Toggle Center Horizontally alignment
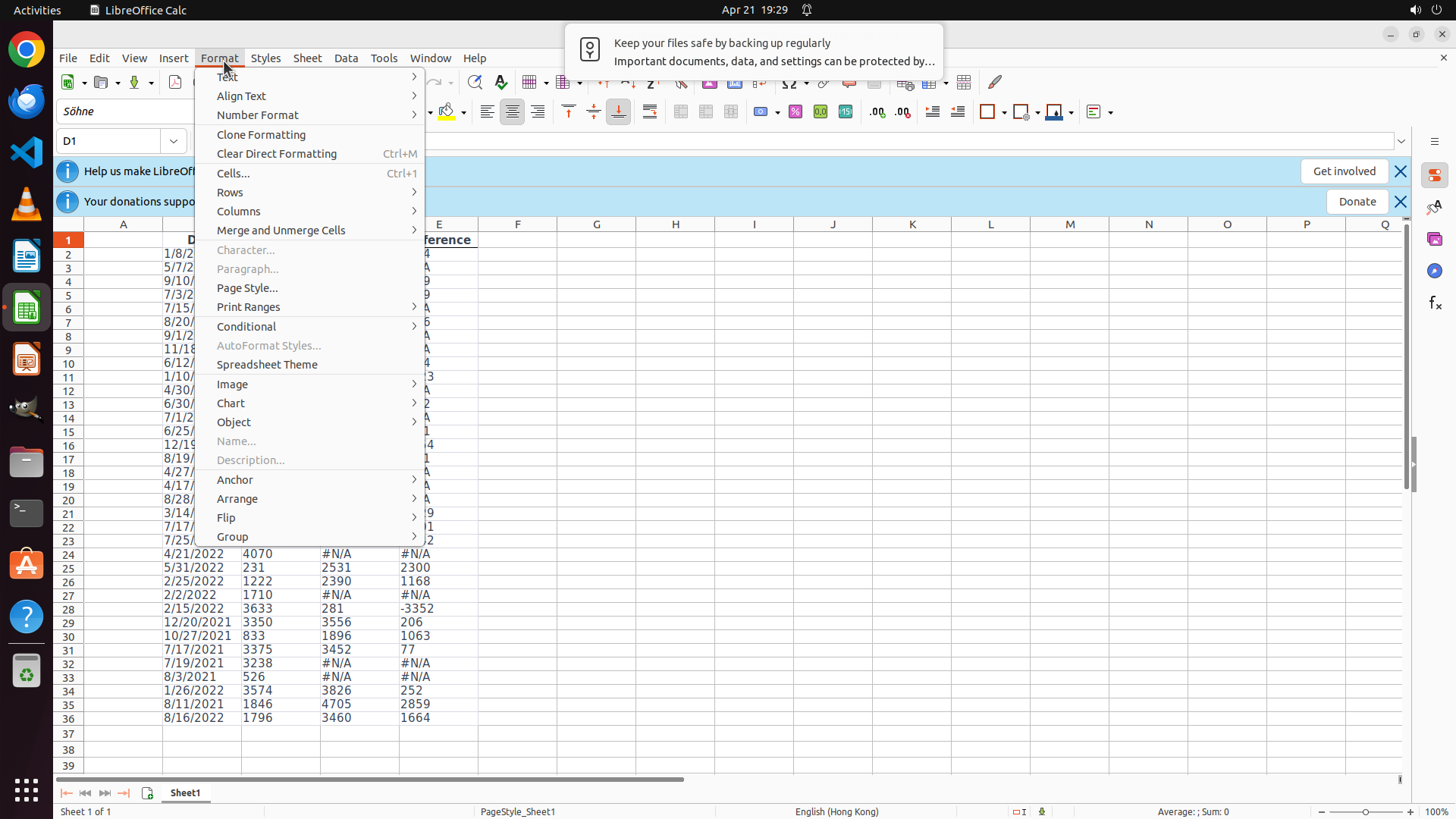Screen dimensions: 1456x819 [x=513, y=112]
